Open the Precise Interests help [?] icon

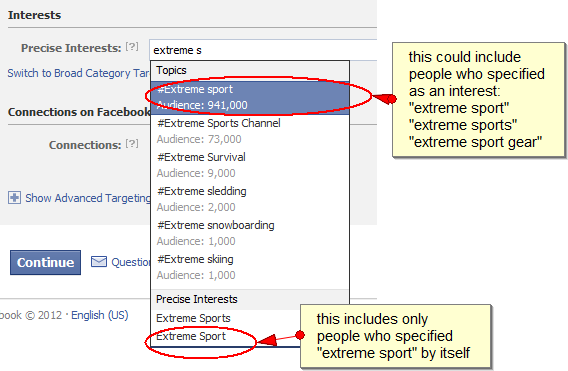click(132, 47)
